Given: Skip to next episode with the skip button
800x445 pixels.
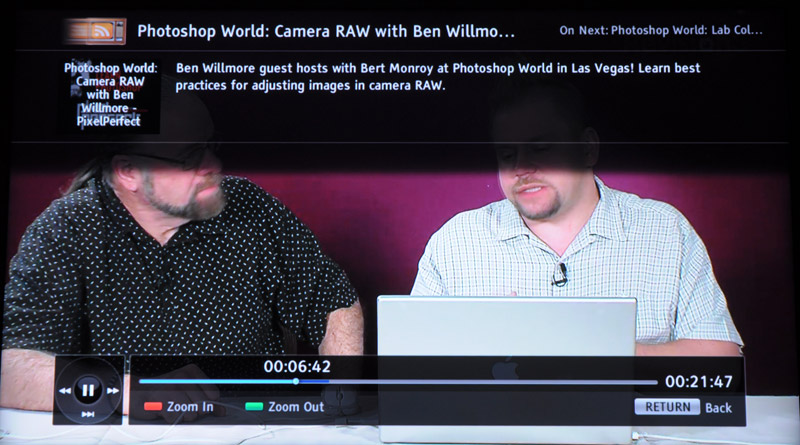Looking at the screenshot, I should [88, 414].
